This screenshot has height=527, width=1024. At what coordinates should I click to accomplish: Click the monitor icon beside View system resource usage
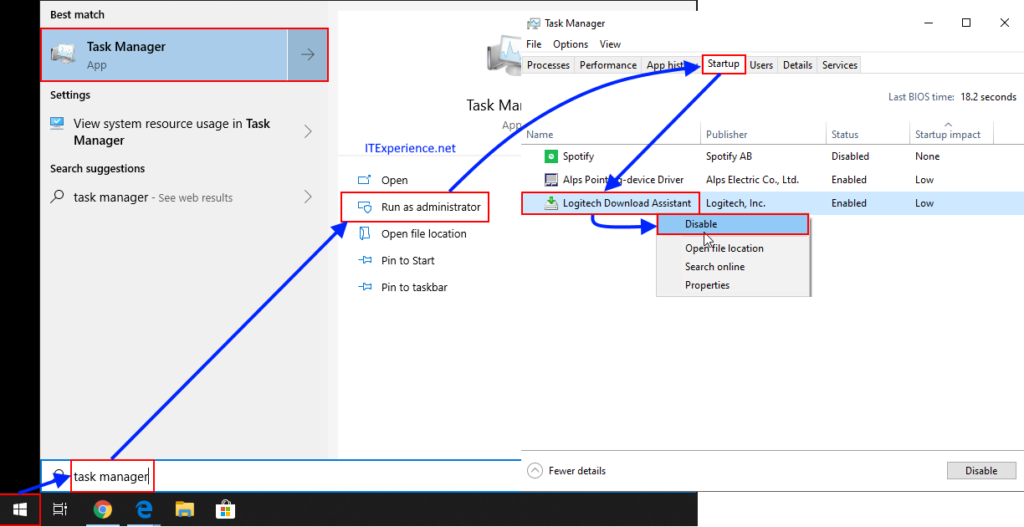57,123
